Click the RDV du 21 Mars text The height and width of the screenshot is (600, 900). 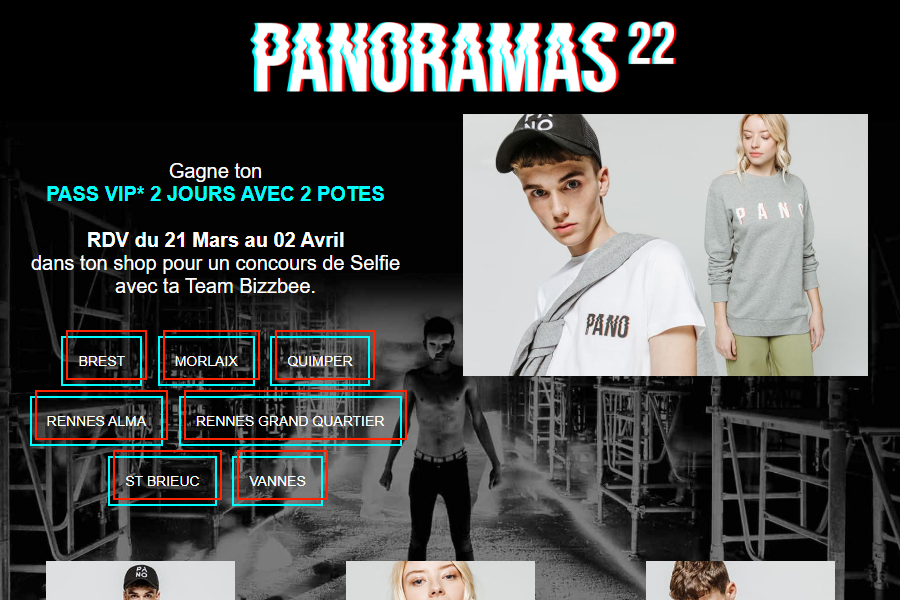click(x=215, y=240)
